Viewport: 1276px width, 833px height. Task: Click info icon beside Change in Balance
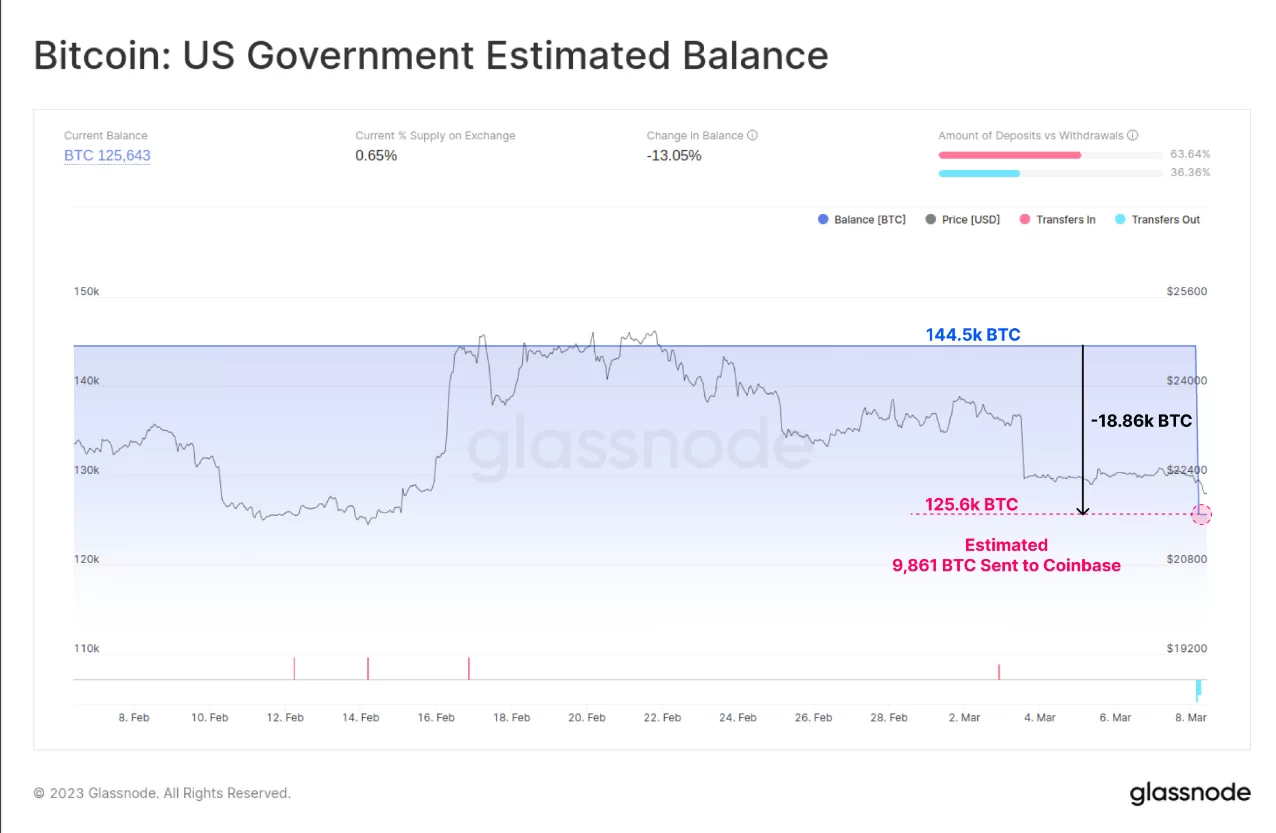click(752, 136)
